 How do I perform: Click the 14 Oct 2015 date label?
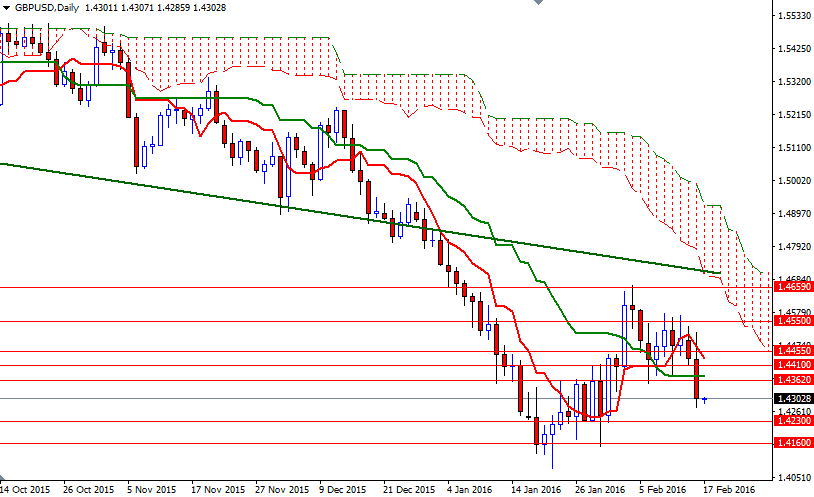(25, 489)
